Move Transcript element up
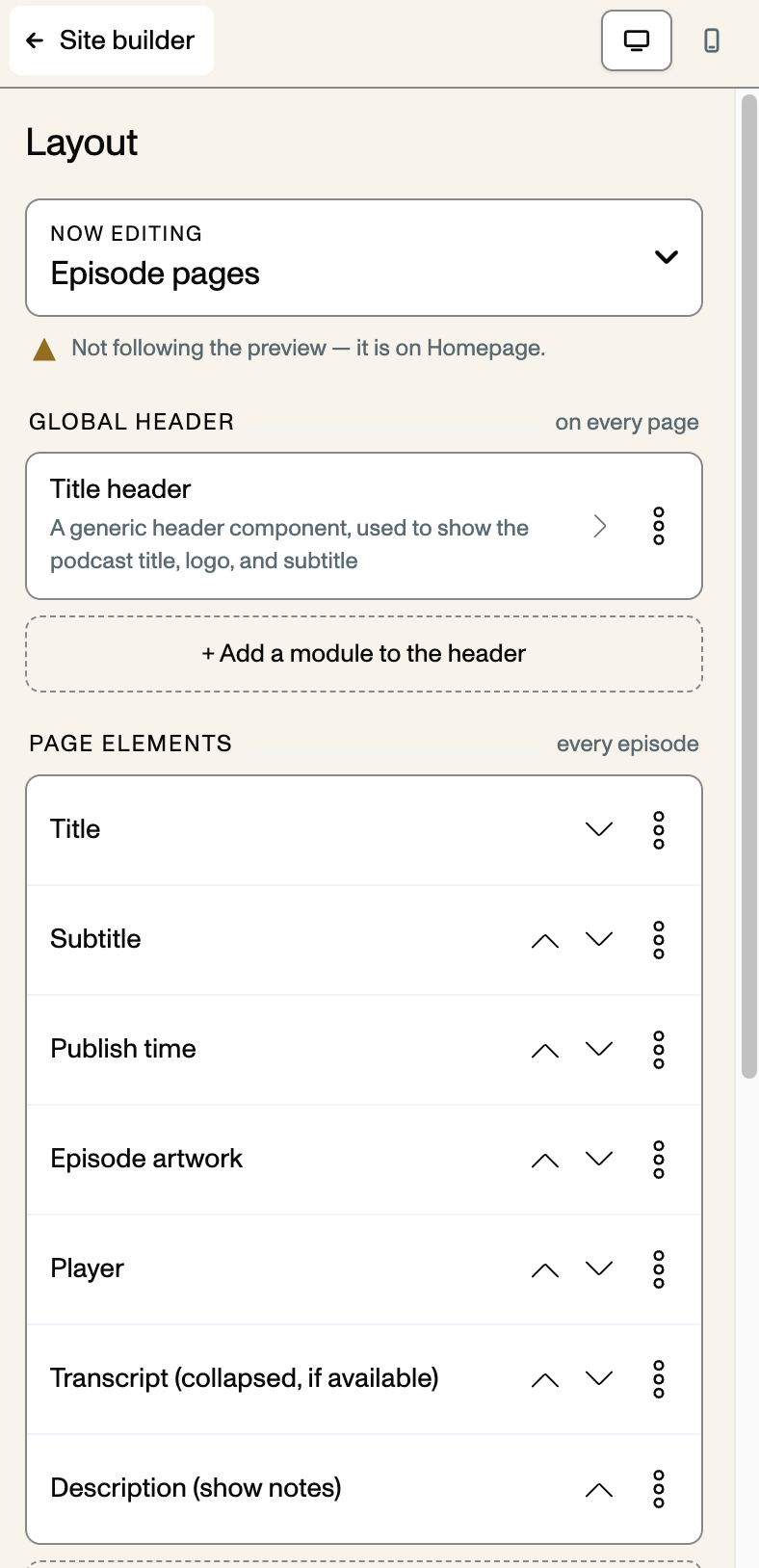759x1568 pixels. (545, 1379)
